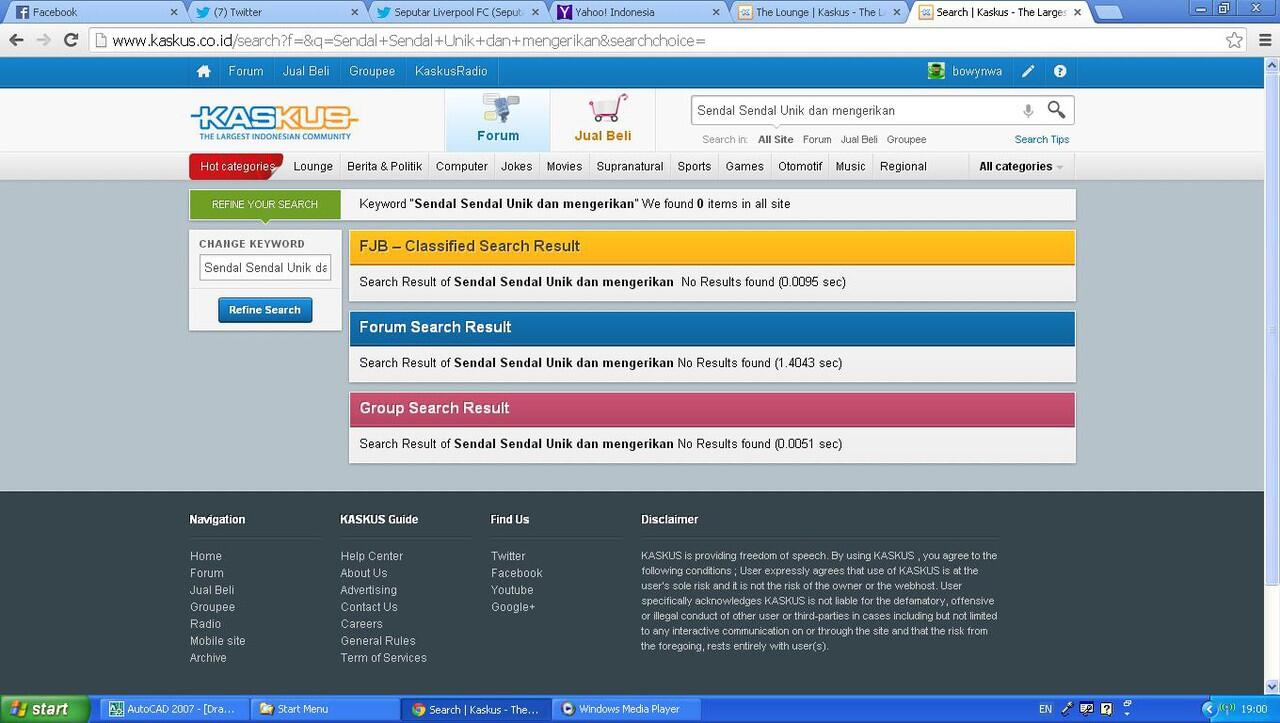Restrict search to Forum under Search in
This screenshot has height=723, width=1280.
point(817,140)
